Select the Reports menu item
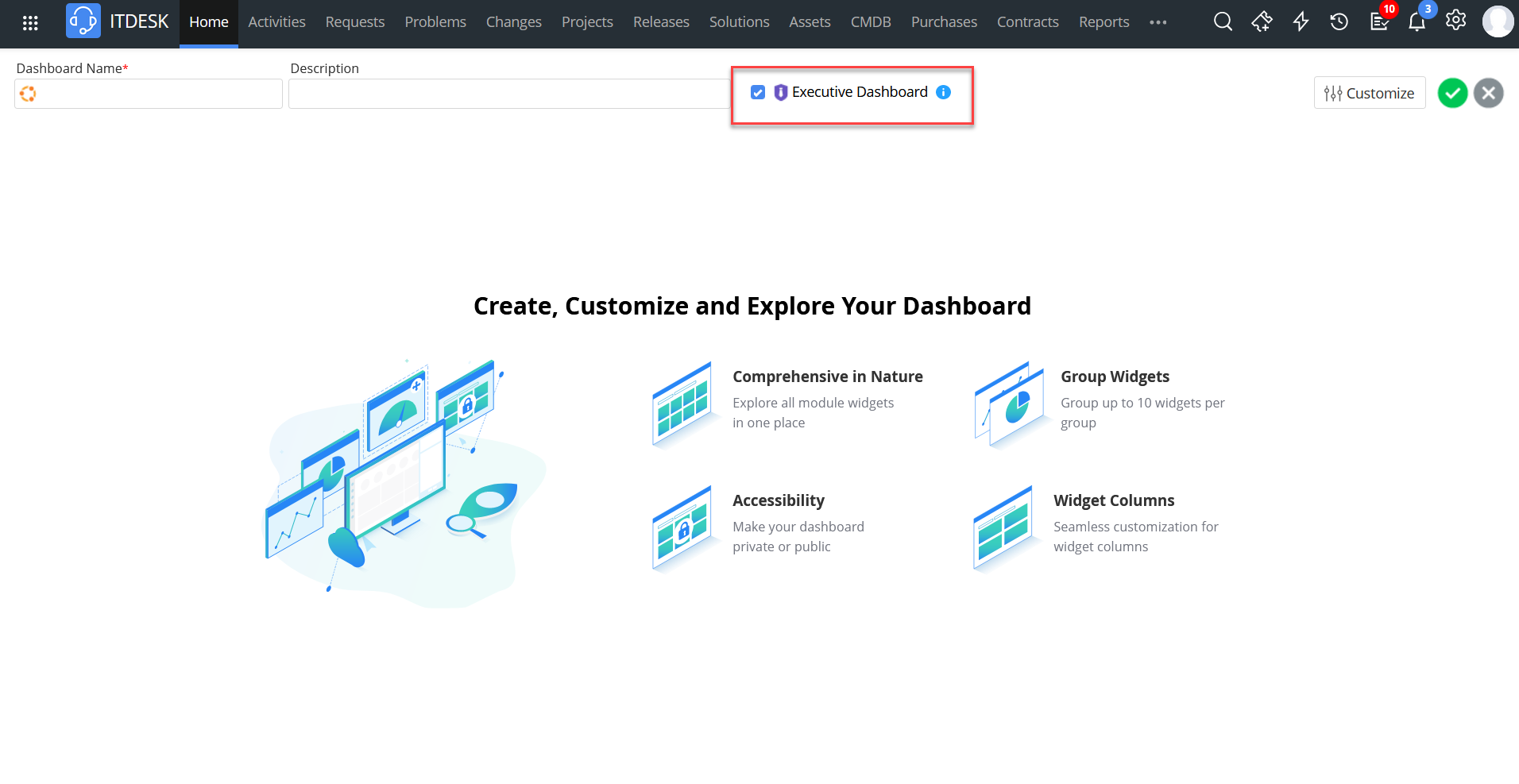 [1103, 21]
